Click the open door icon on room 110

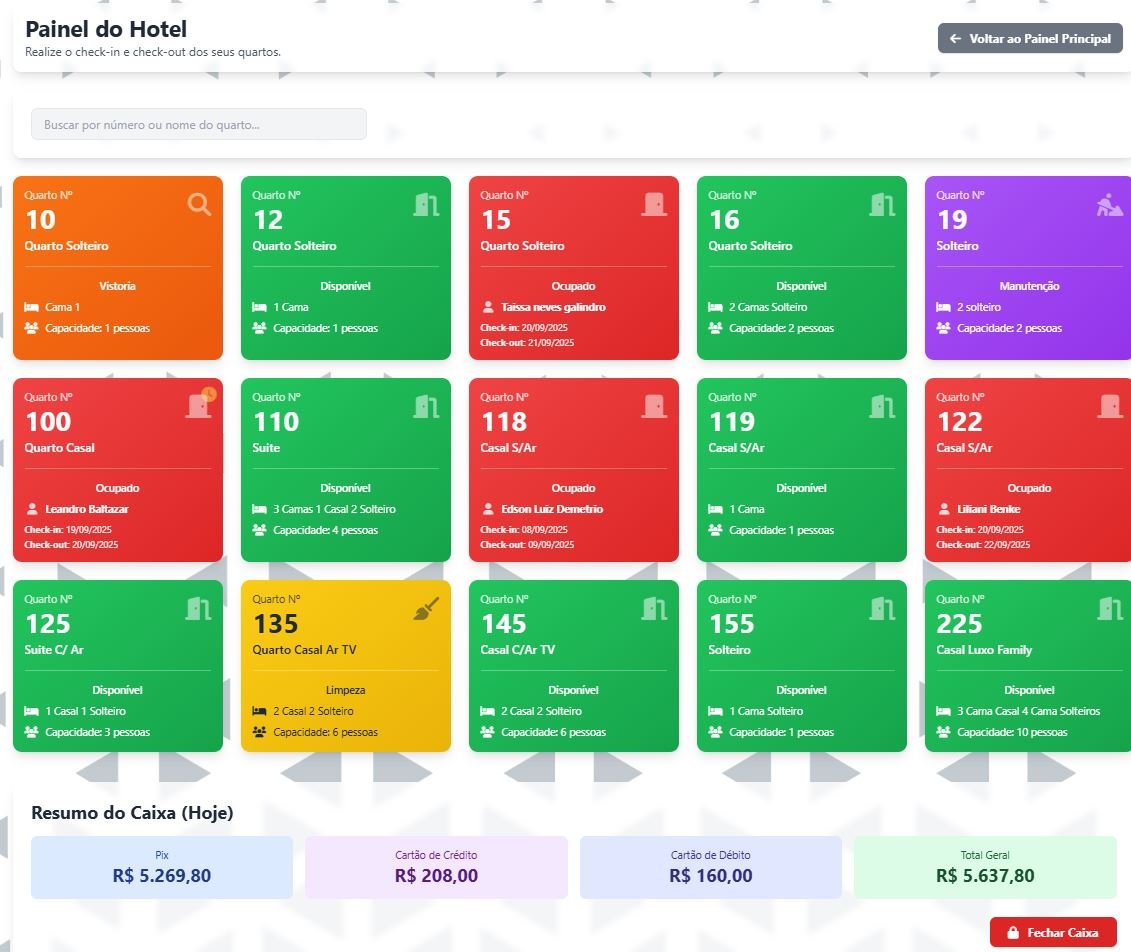click(x=427, y=406)
